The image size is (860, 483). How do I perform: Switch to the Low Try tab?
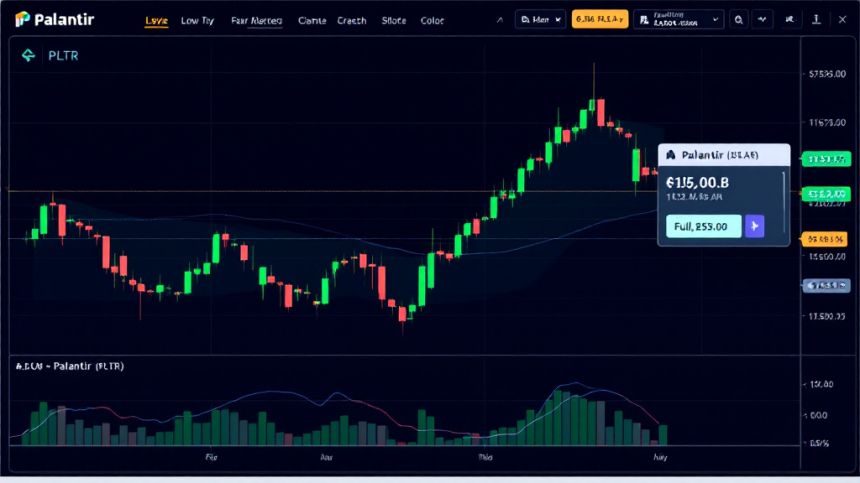(x=197, y=21)
